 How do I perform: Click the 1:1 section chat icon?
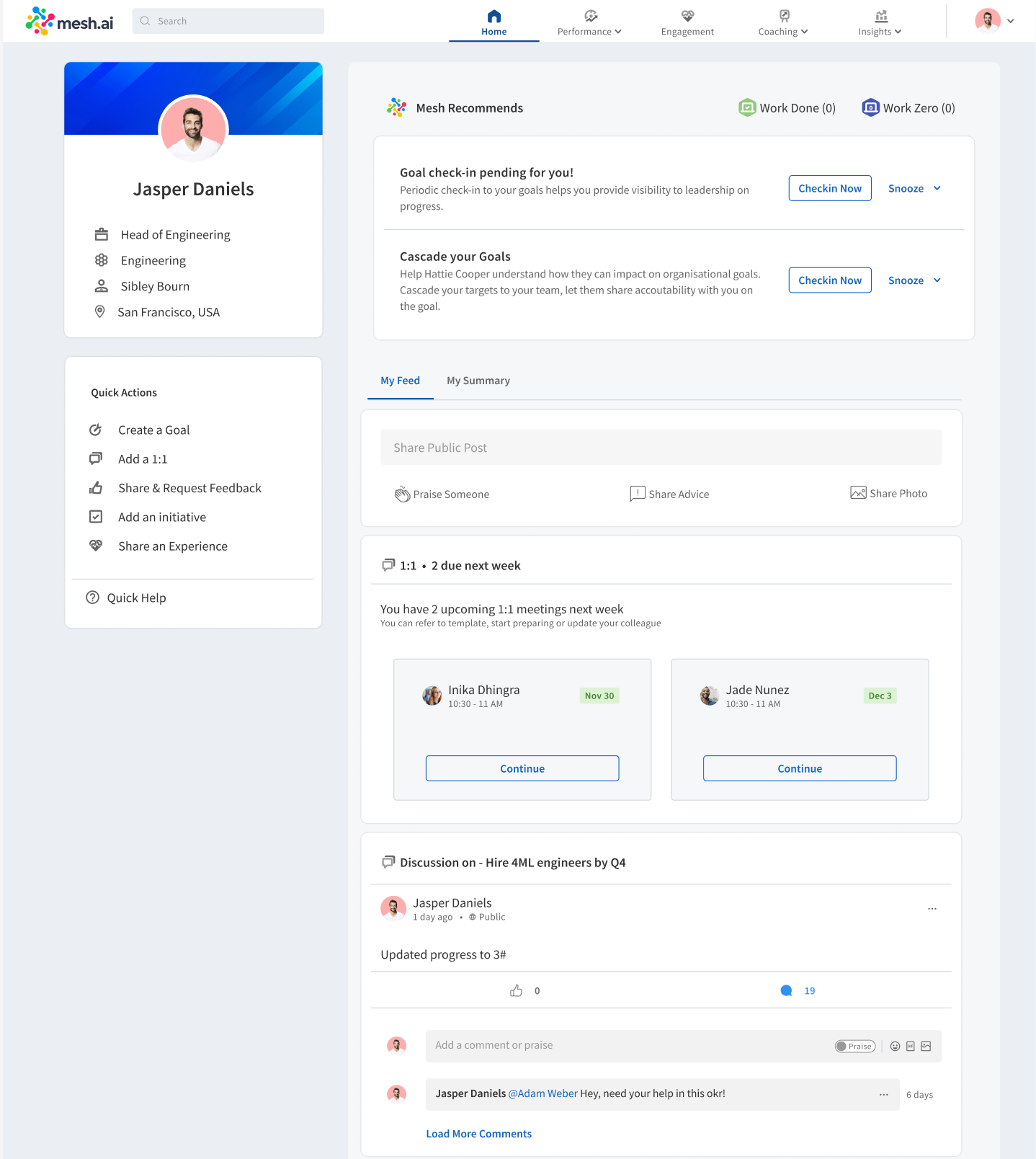click(x=388, y=565)
